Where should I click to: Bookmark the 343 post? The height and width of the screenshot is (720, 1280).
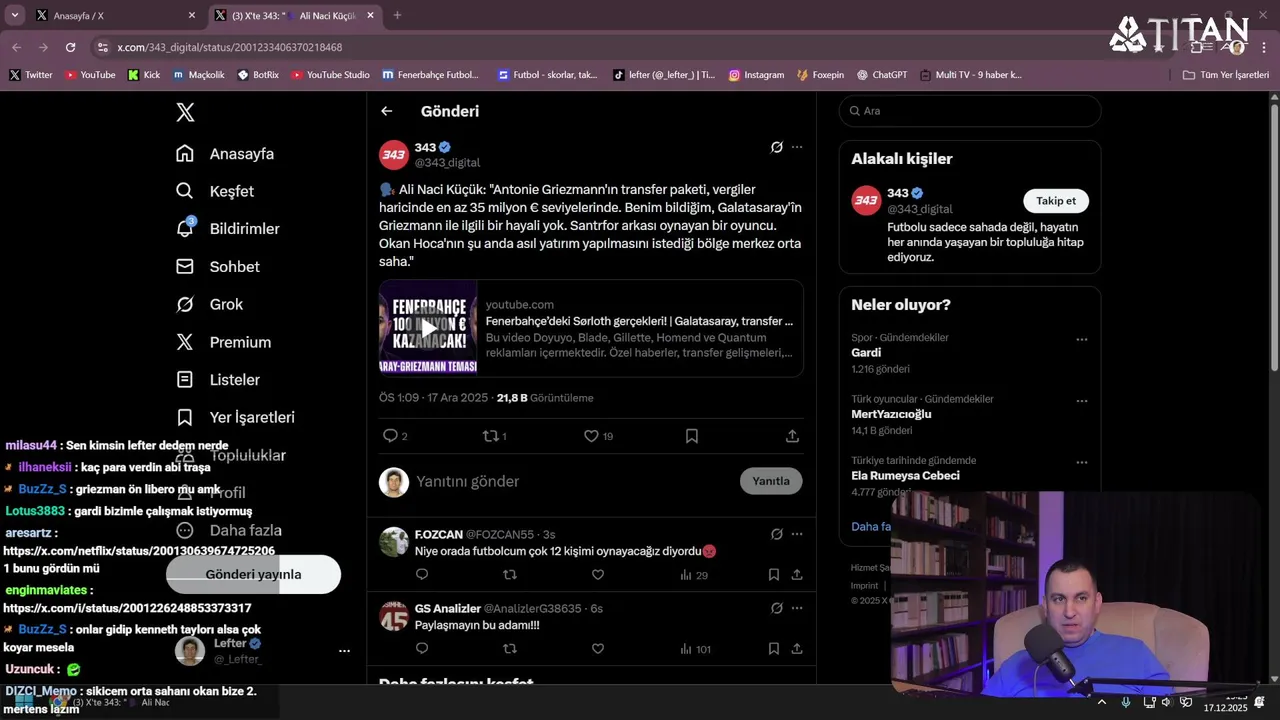(692, 436)
